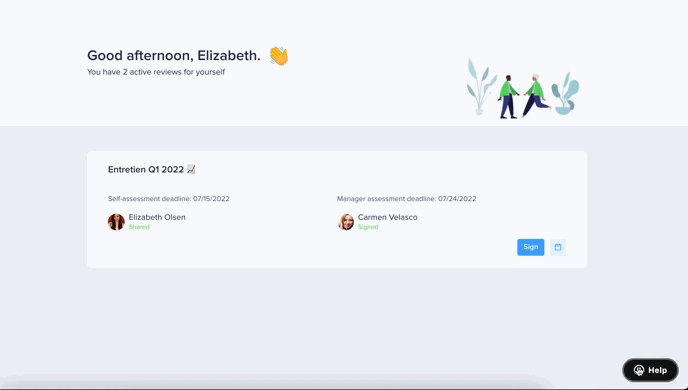The height and width of the screenshot is (390, 688).
Task: Click the potted plant illustration on the right
Action: (566, 93)
